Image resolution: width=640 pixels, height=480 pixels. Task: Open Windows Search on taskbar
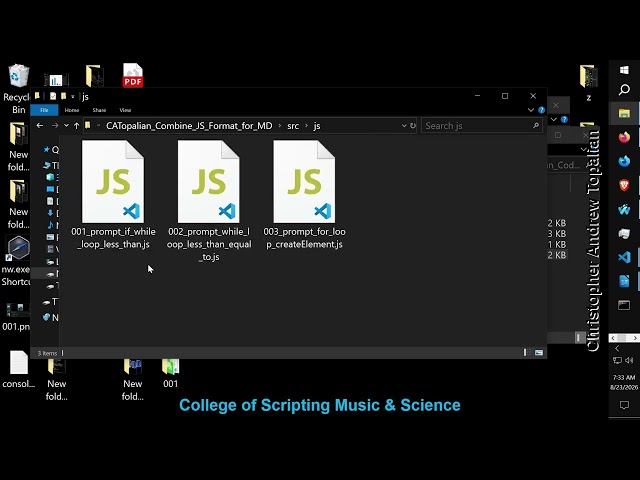(624, 89)
